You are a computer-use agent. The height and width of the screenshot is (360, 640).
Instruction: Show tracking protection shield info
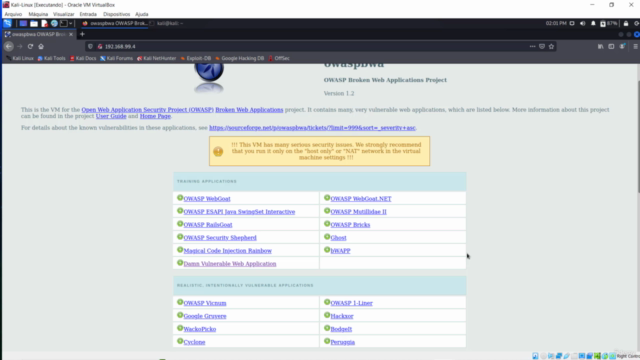91,47
